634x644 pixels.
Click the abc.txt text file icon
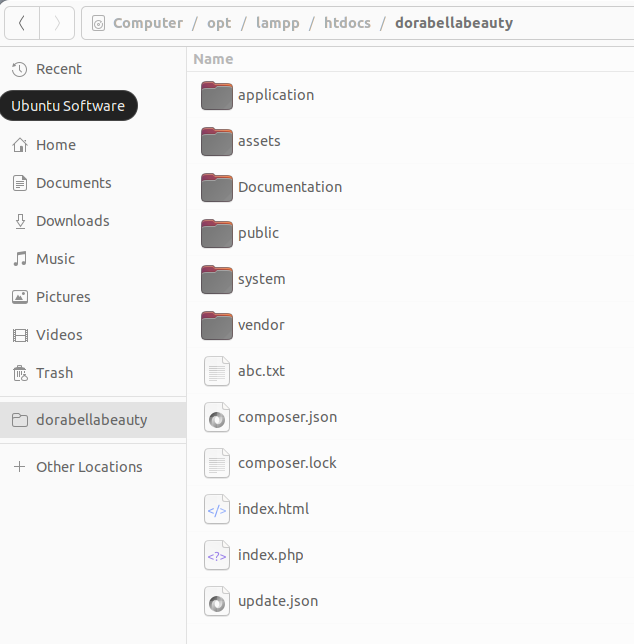[x=216, y=372]
